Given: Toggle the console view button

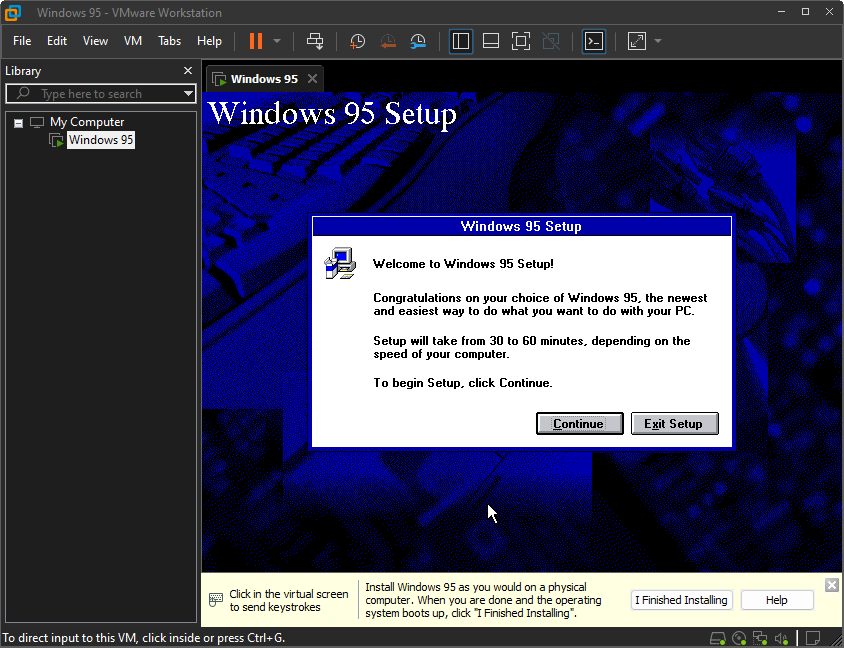Looking at the screenshot, I should (x=594, y=41).
